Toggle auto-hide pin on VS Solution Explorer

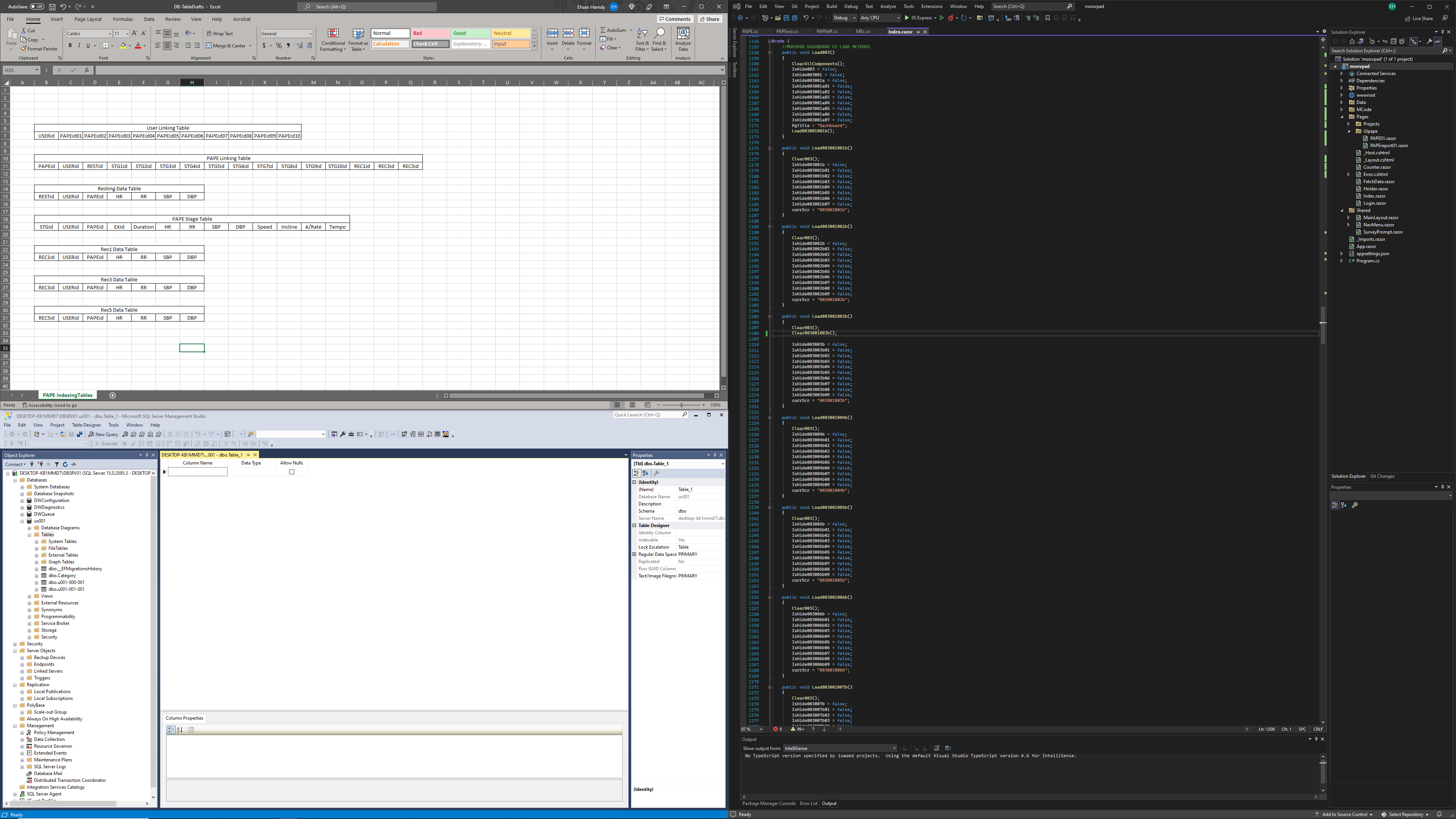pyautogui.click(x=1442, y=31)
